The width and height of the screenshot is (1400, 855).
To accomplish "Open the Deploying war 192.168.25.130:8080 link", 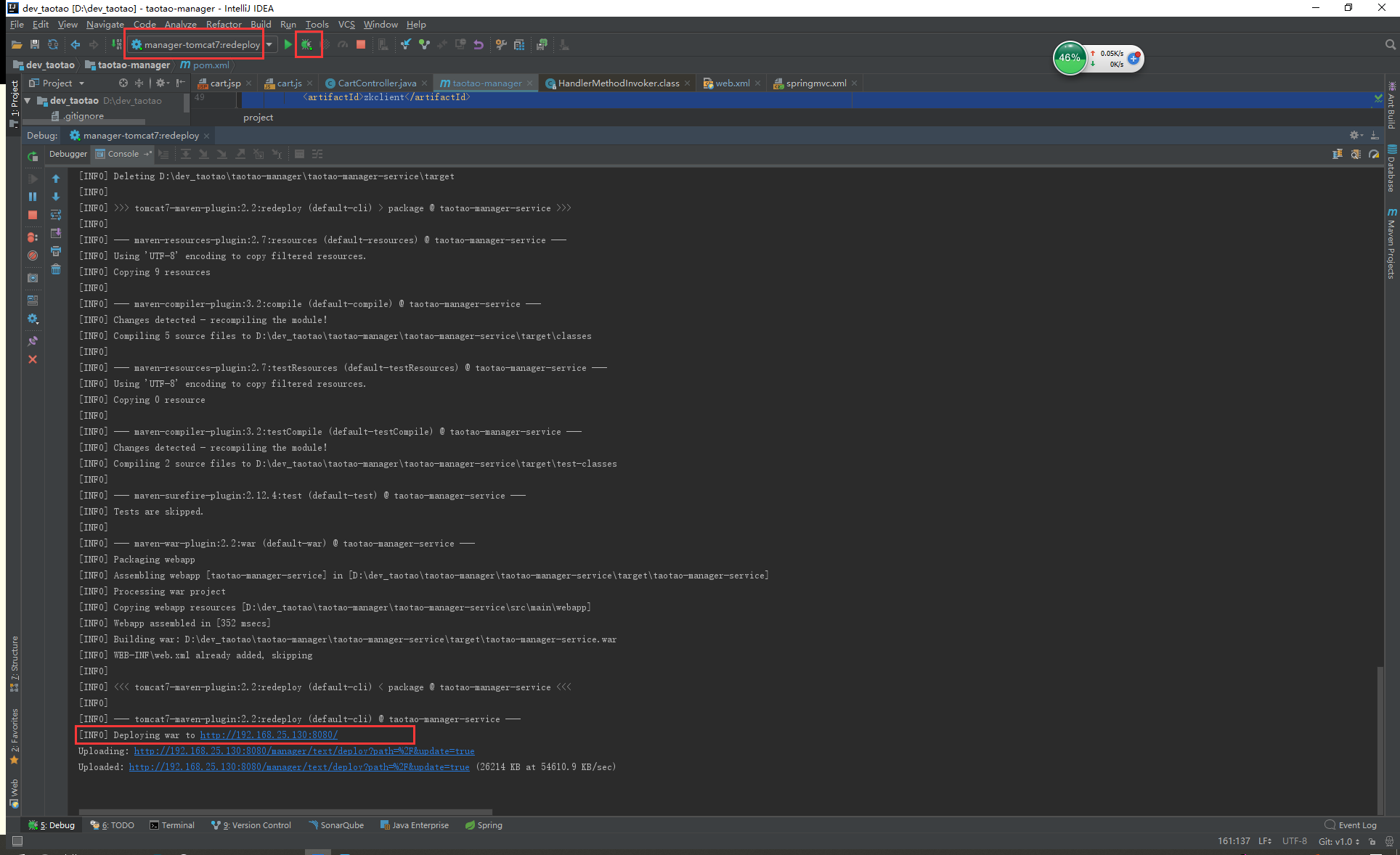I will click(x=269, y=735).
